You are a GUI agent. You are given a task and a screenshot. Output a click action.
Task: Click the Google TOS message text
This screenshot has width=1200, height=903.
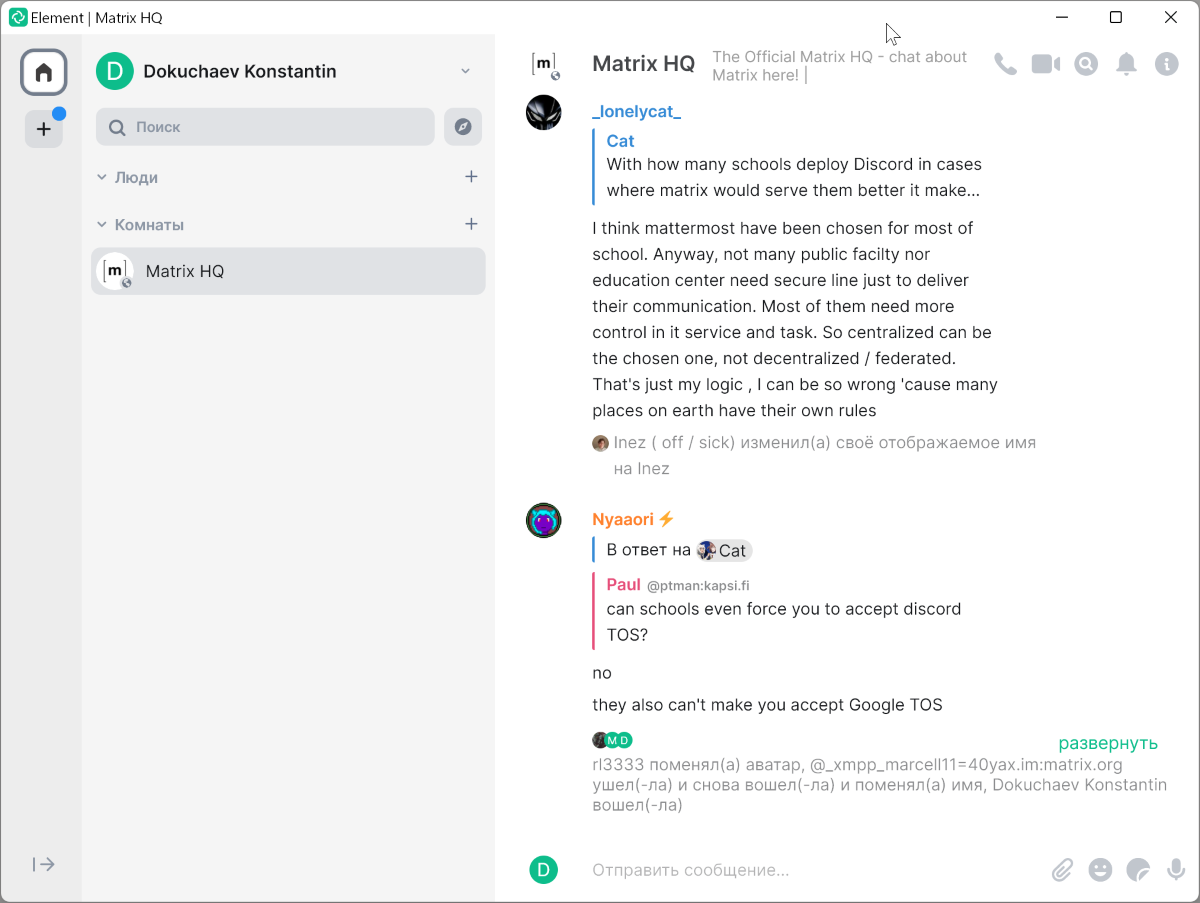point(767,705)
